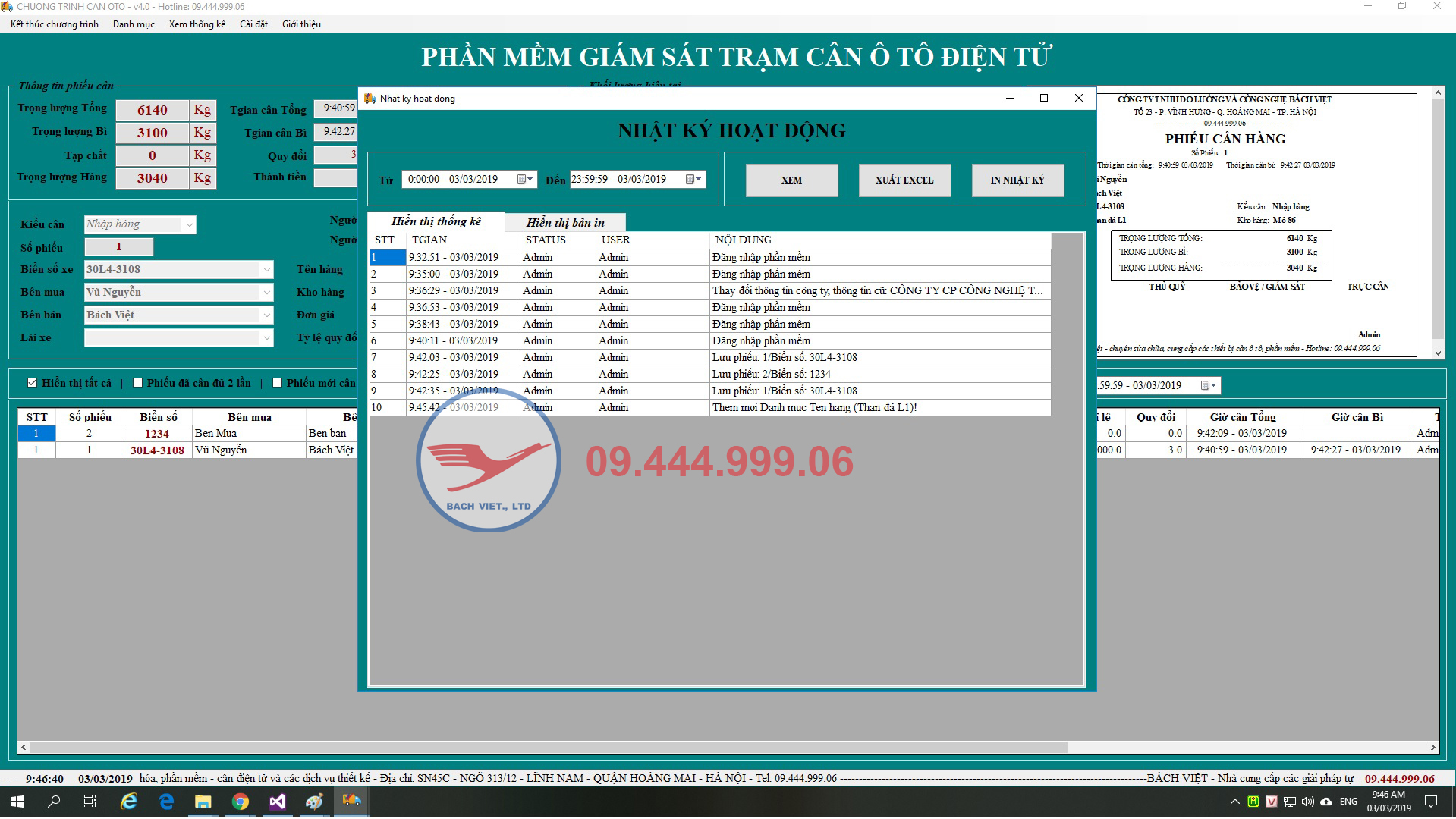Select the truck scale app taskbar icon

coord(351,801)
